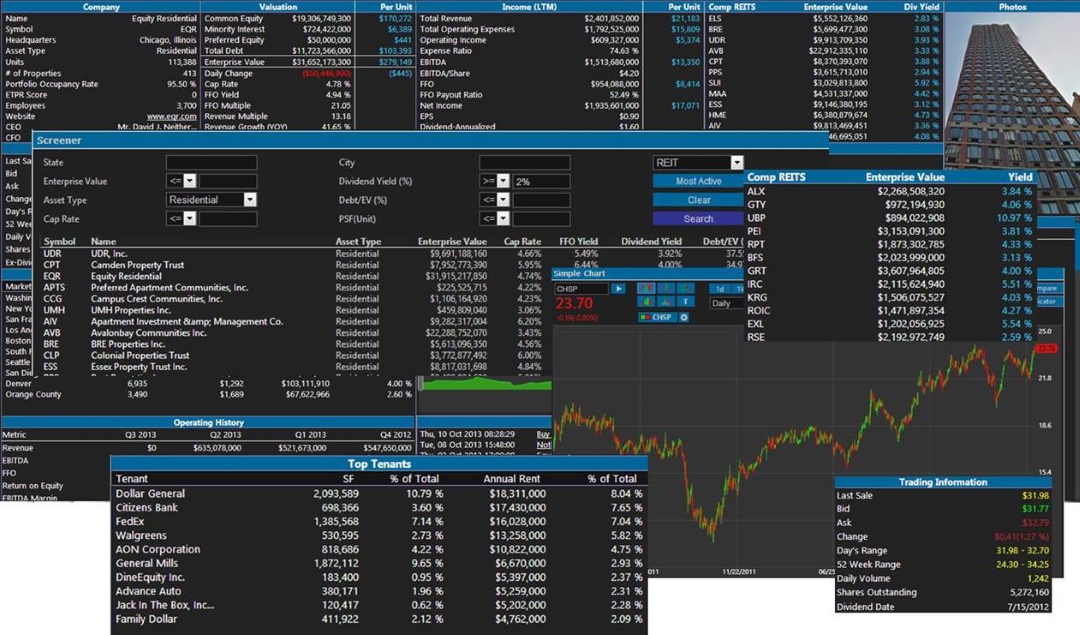
Task: Choose the mountain area chart icon
Action: [x=665, y=302]
